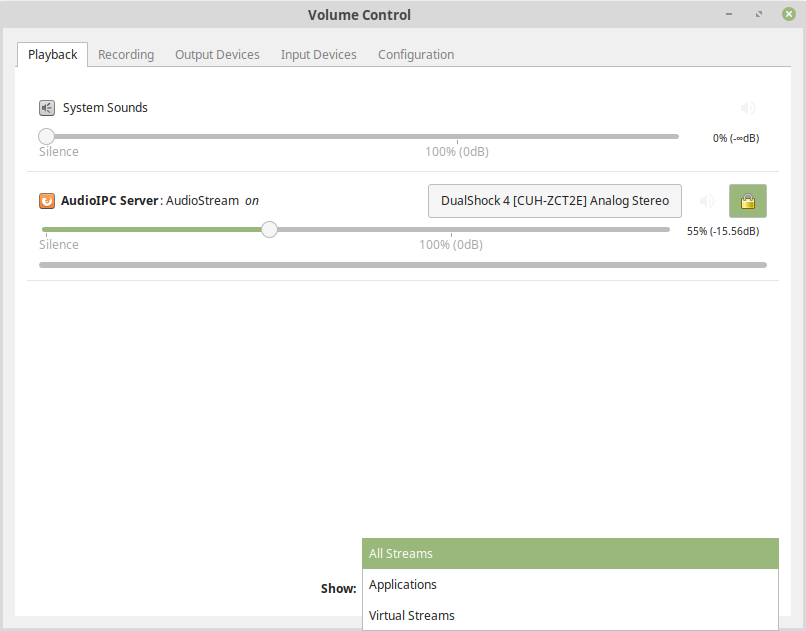
Task: Click the 55% (-15.56dB) volume readout
Action: point(723,231)
